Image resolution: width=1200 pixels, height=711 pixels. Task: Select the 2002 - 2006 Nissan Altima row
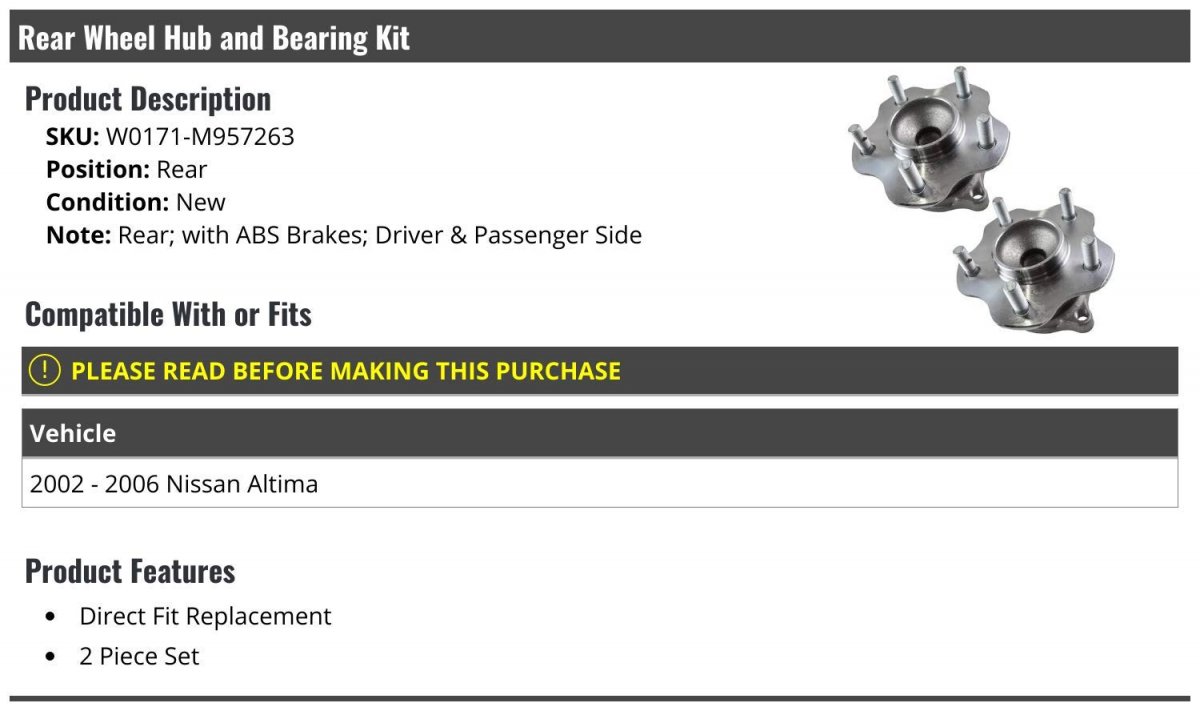coord(600,483)
